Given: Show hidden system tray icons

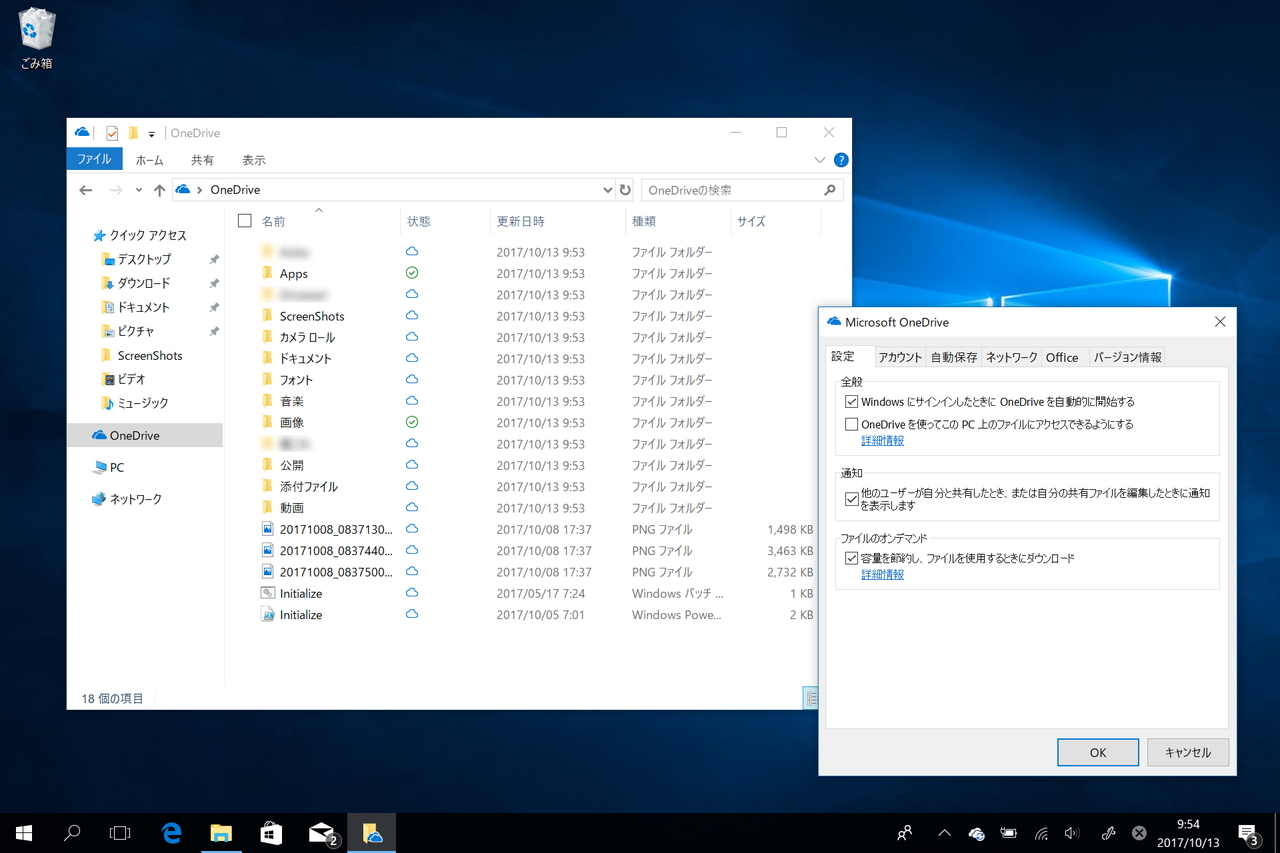Looking at the screenshot, I should (944, 833).
